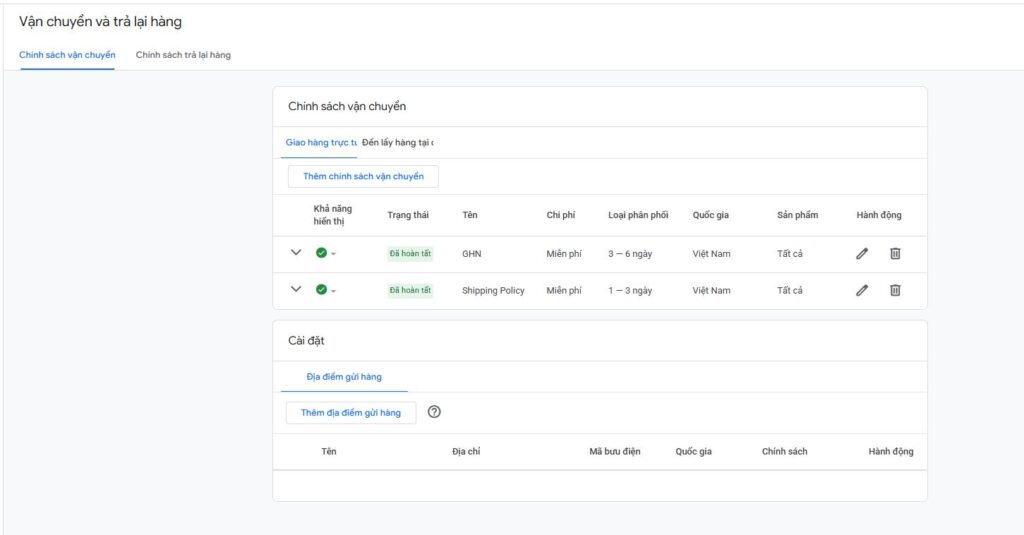Image resolution: width=1024 pixels, height=535 pixels.
Task: Delete the Shipping Policy row with trash icon
Action: coord(895,290)
